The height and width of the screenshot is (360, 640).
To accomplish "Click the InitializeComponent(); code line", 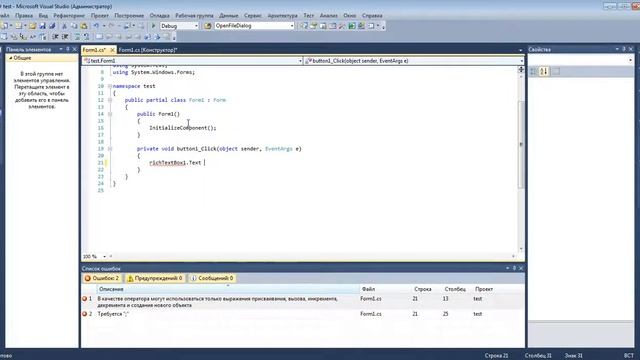I will click(x=182, y=128).
